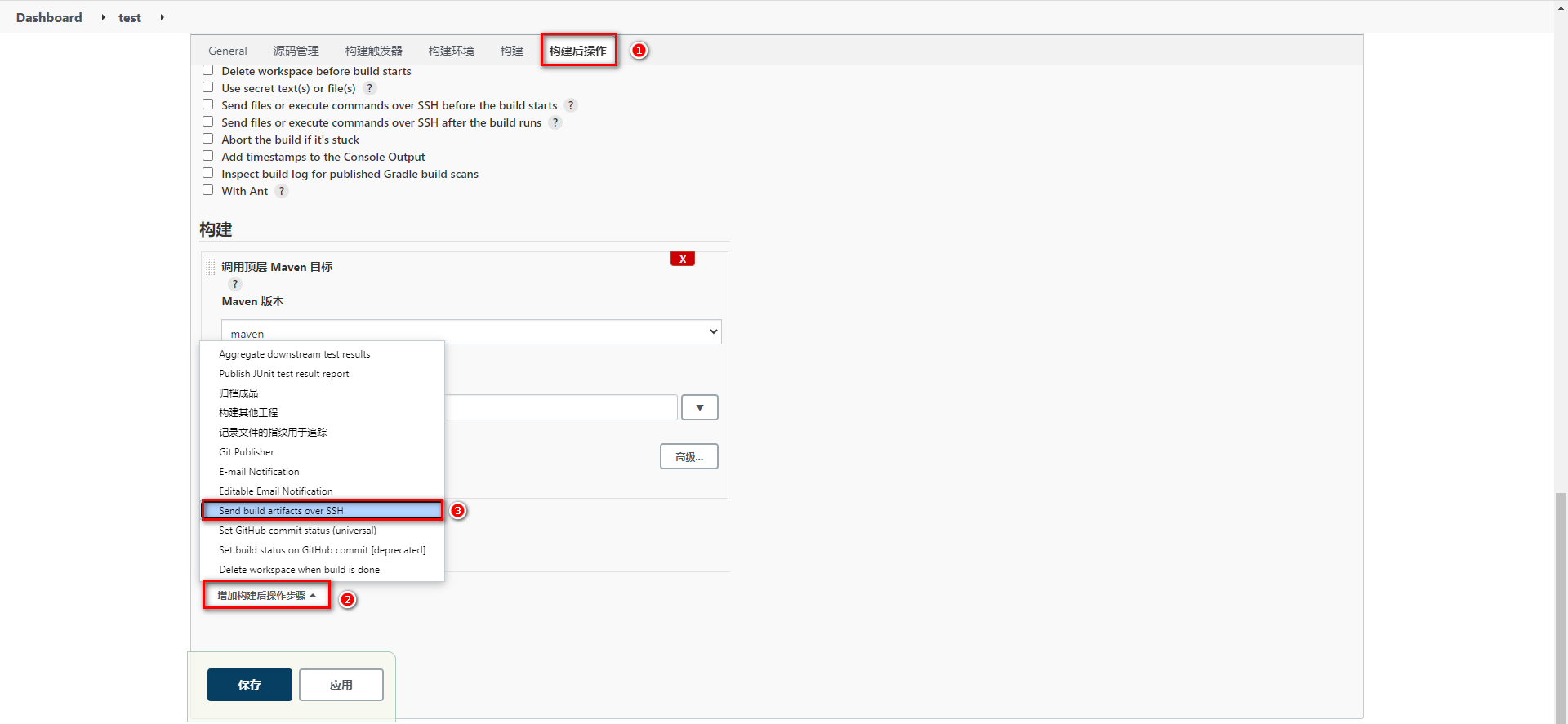Open the 增加构建后操作步骤 dropdown button
Image resolution: width=1568 pixels, height=724 pixels.
266,596
